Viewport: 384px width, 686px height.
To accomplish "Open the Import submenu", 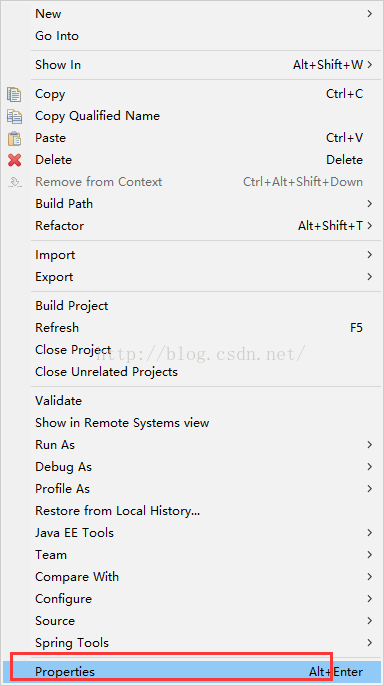I will point(192,255).
